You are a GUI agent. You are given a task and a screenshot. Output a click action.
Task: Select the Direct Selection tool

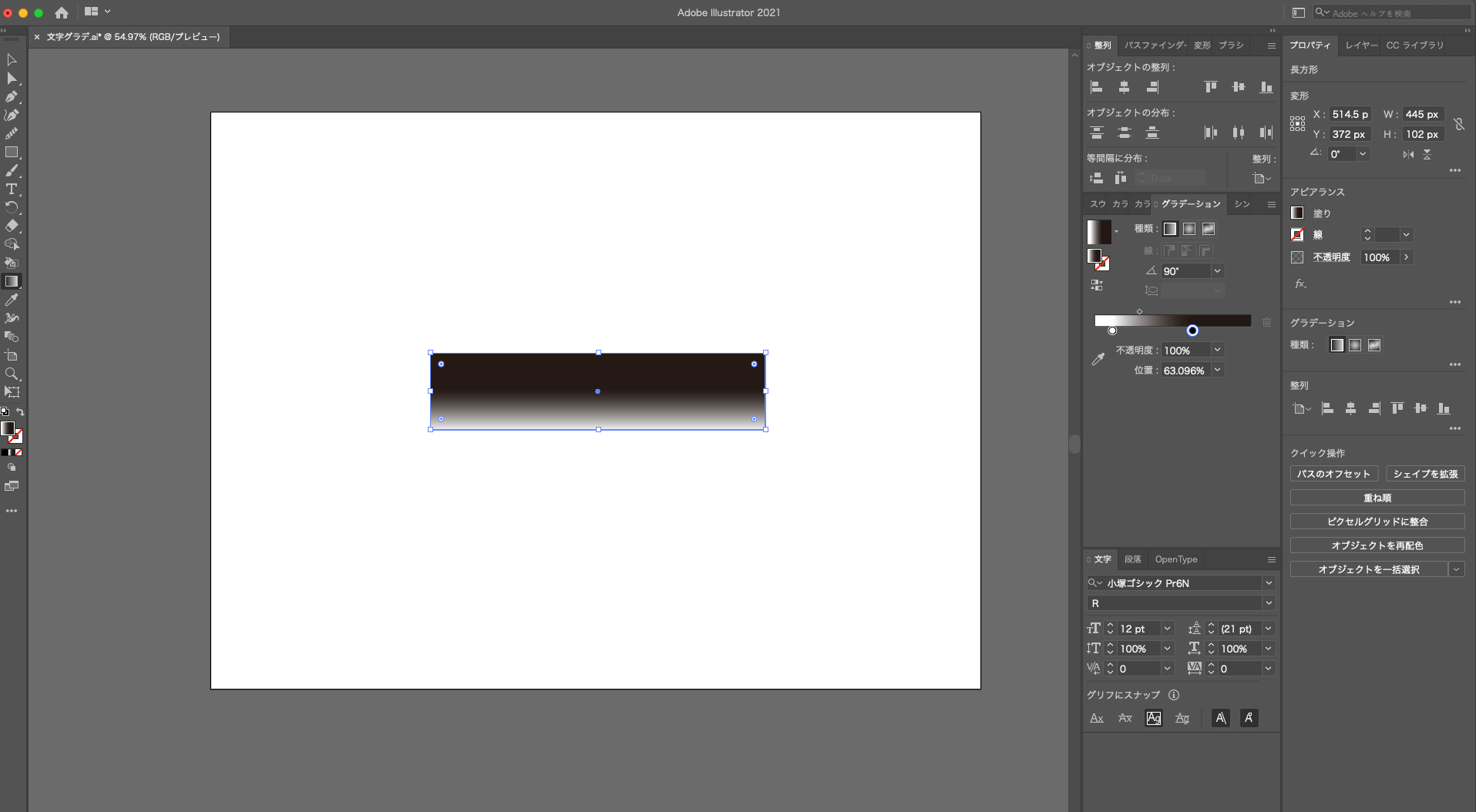(12, 79)
